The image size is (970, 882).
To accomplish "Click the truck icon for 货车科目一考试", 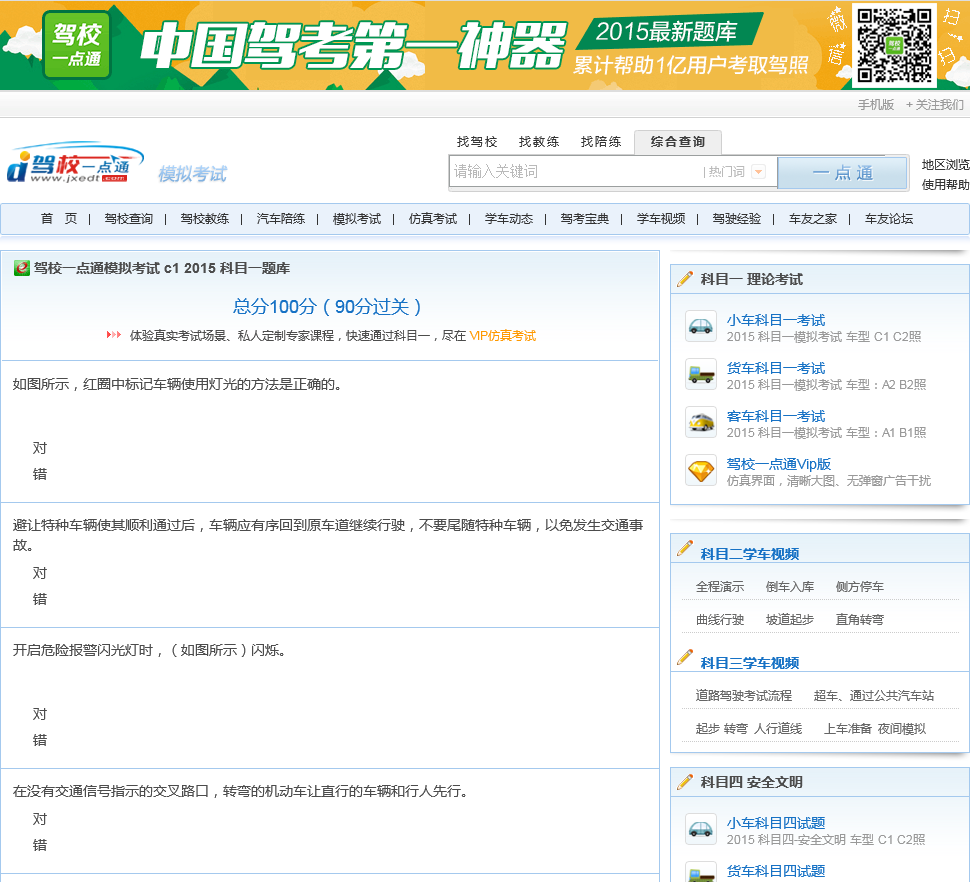I will point(701,374).
